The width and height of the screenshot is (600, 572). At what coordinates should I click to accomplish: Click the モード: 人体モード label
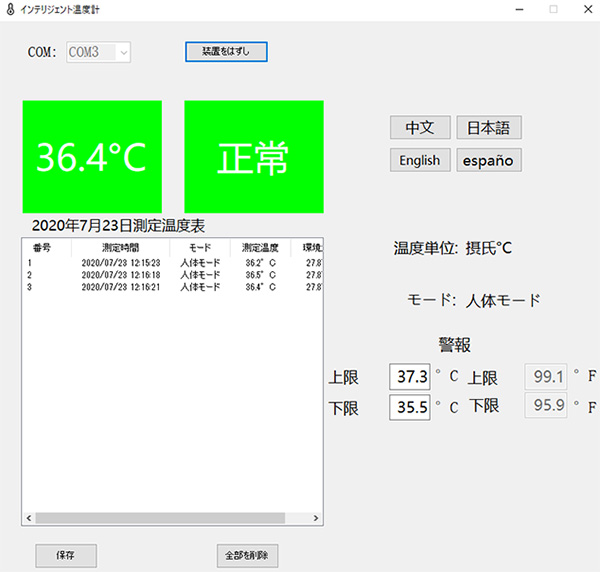[x=474, y=300]
